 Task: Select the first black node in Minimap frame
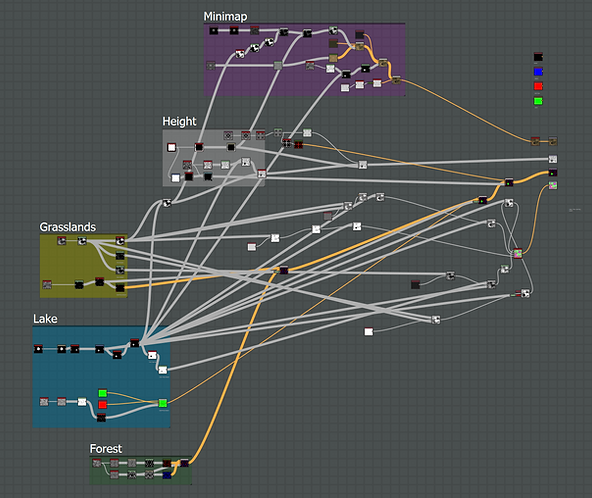coord(214,31)
